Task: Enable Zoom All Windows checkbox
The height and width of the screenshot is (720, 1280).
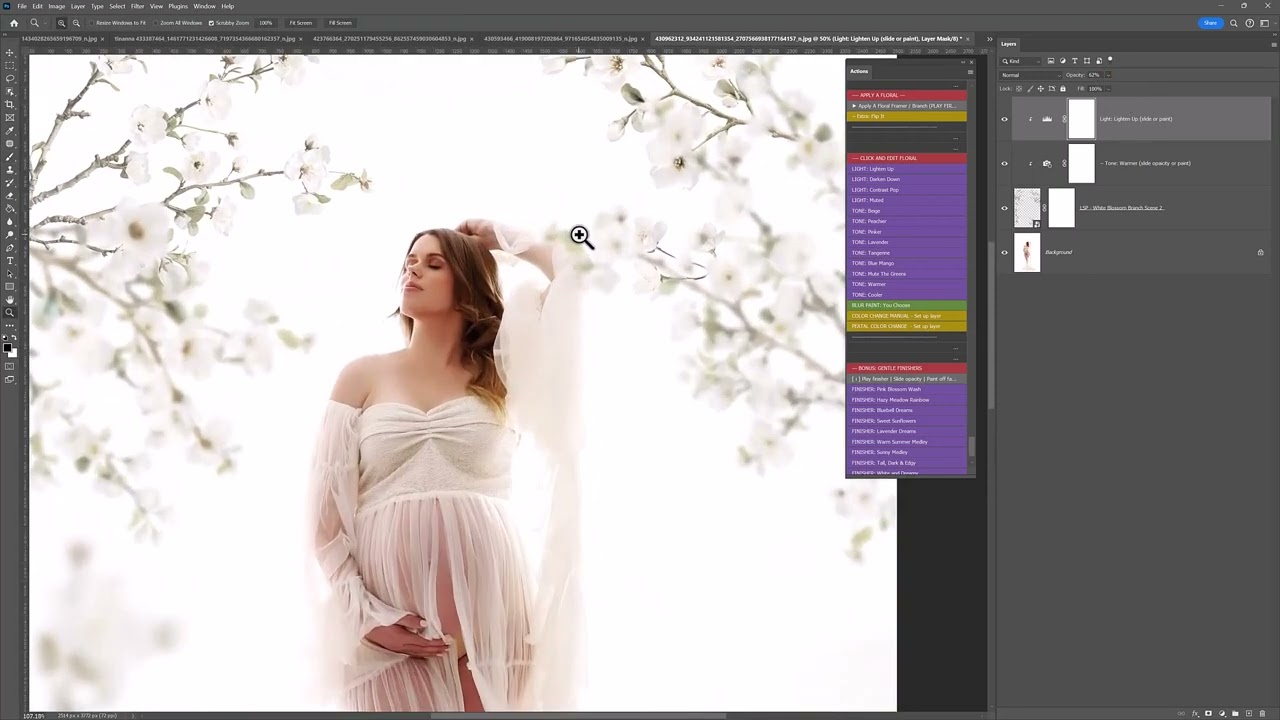Action: (154, 23)
